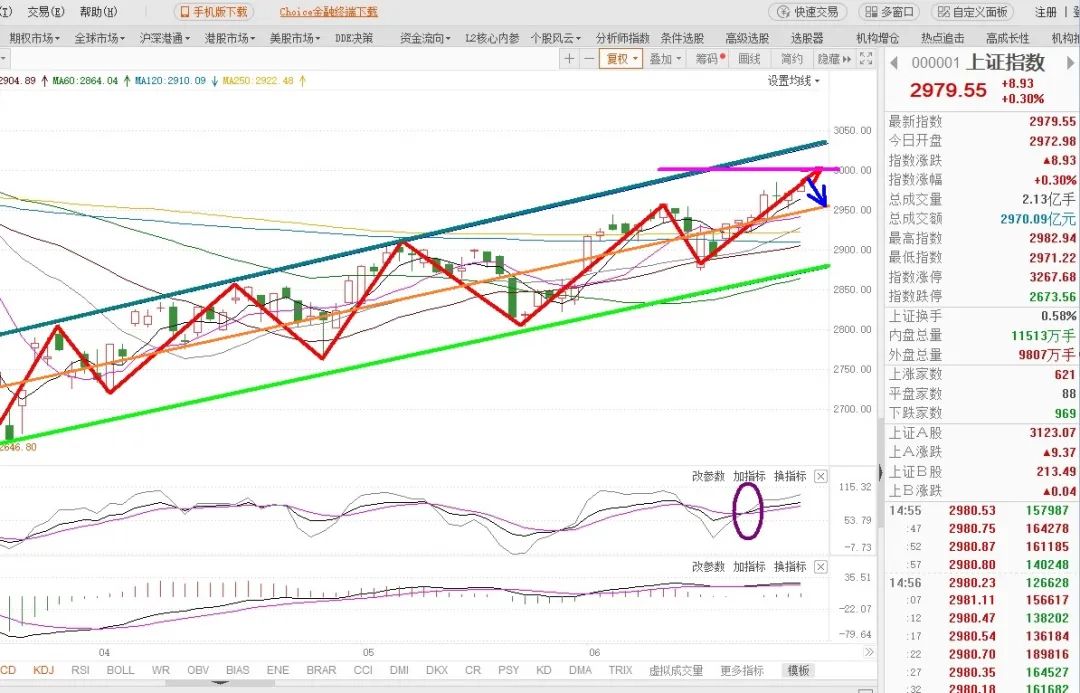This screenshot has height=693, width=1080.
Task: Expand the 港股市场 dropdown
Action: (x=229, y=38)
